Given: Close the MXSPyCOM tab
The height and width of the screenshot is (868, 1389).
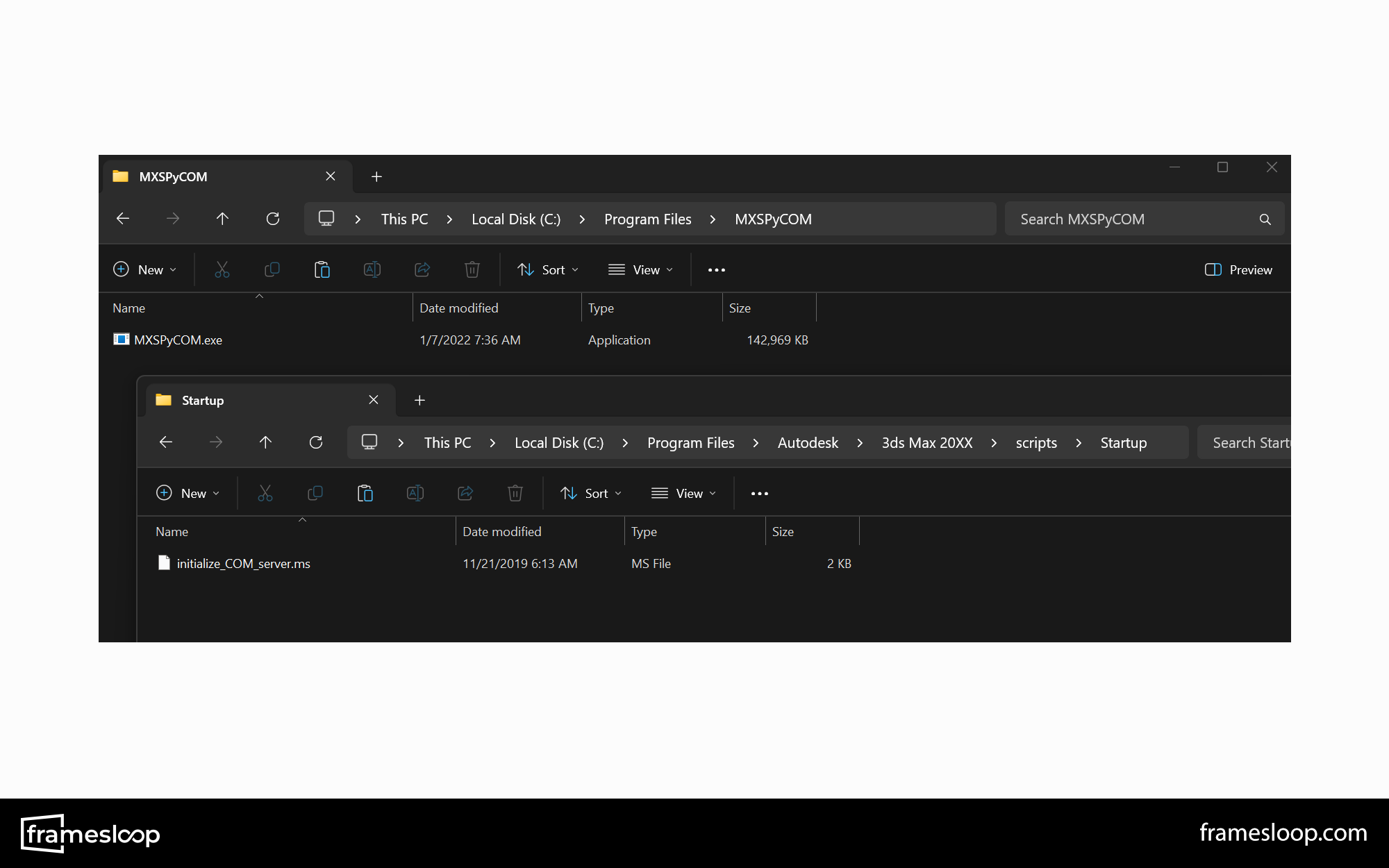Looking at the screenshot, I should (x=331, y=176).
